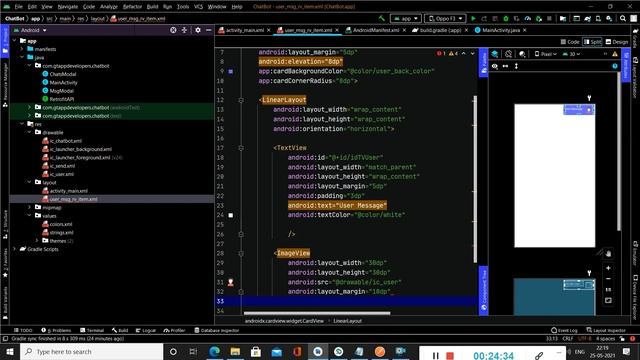Open the Refactor menu
This screenshot has width=640, height=360.
(132, 7)
